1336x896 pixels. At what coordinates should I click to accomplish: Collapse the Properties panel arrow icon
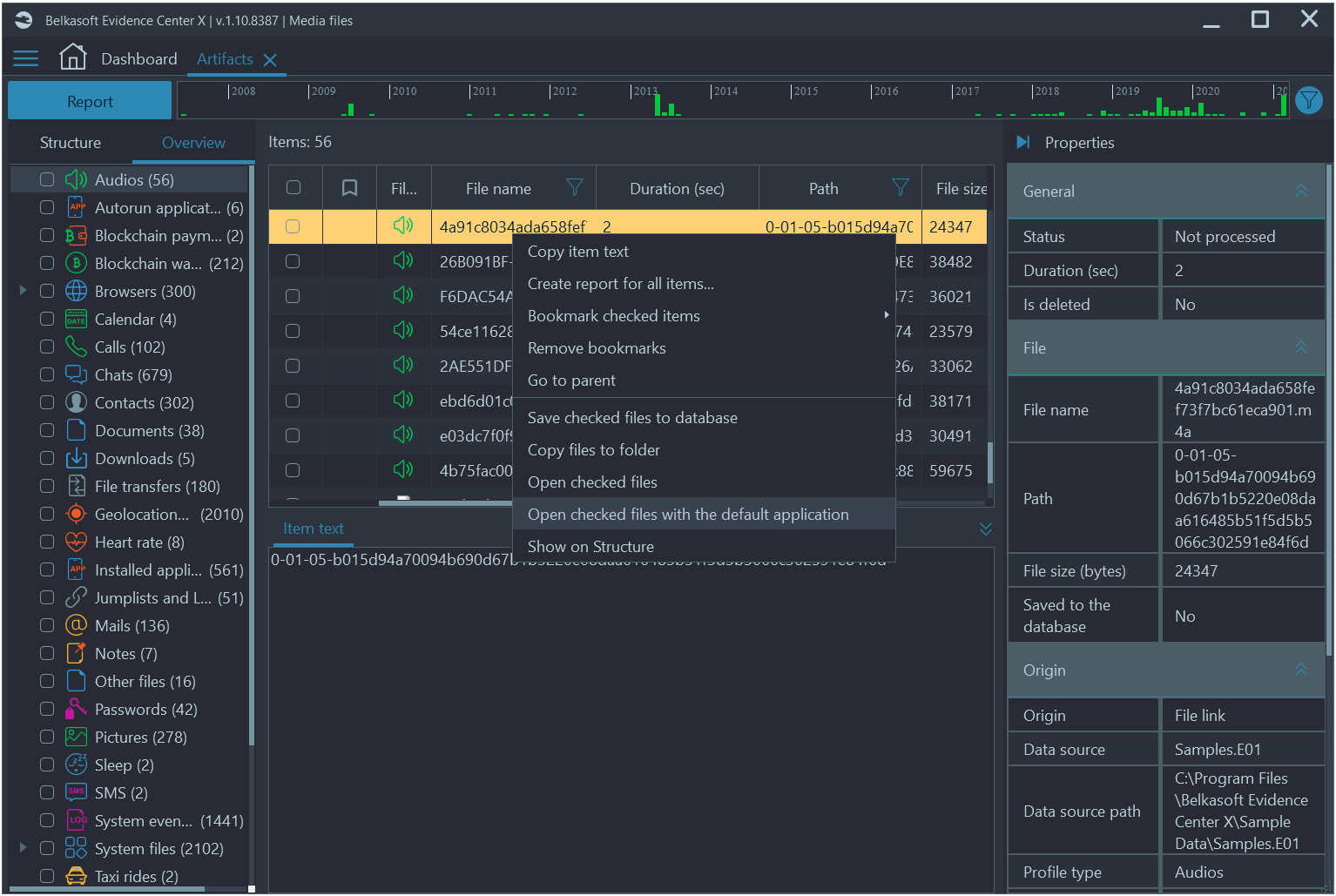point(1023,142)
